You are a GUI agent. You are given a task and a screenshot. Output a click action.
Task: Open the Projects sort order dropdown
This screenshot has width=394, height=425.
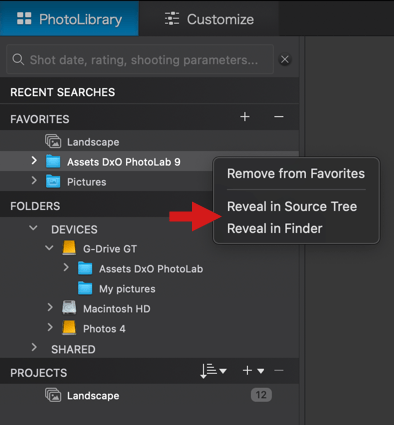213,371
